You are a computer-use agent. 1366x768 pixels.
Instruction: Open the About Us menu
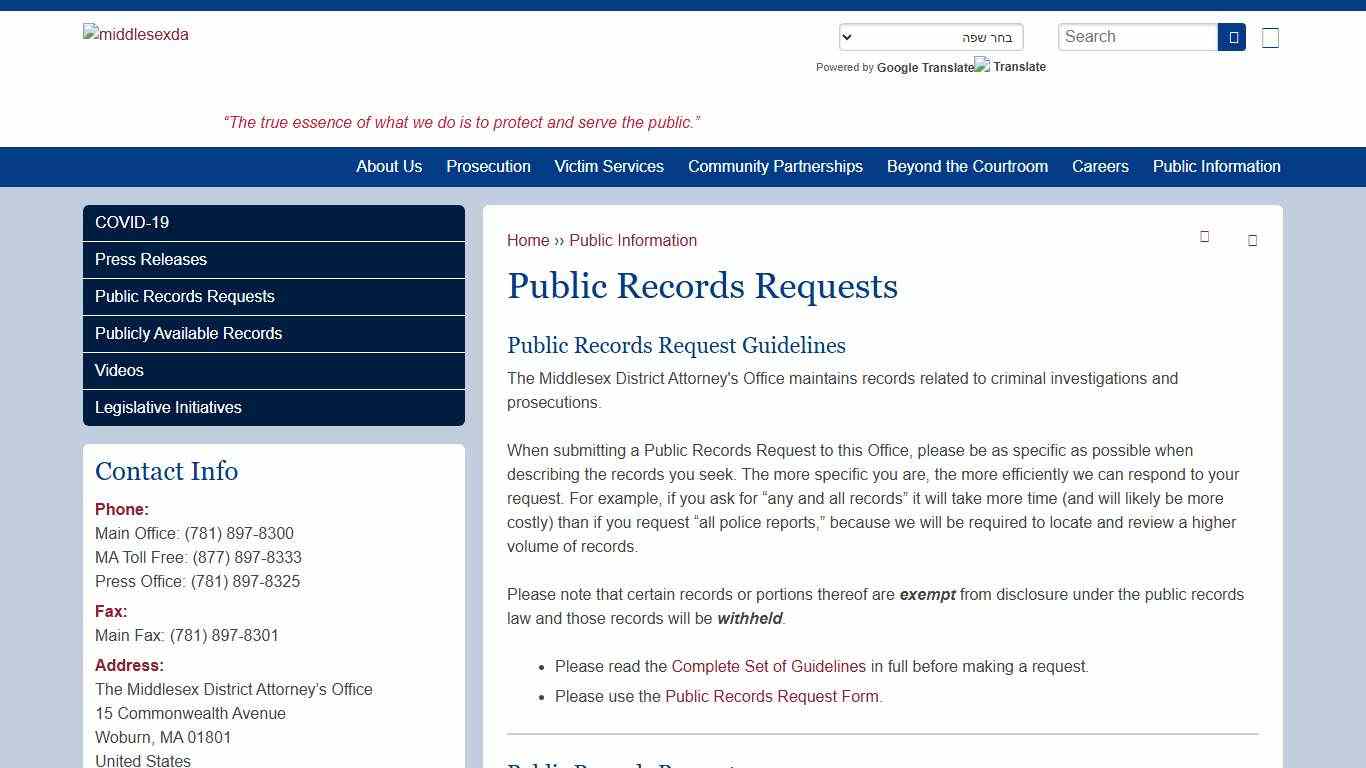click(389, 167)
